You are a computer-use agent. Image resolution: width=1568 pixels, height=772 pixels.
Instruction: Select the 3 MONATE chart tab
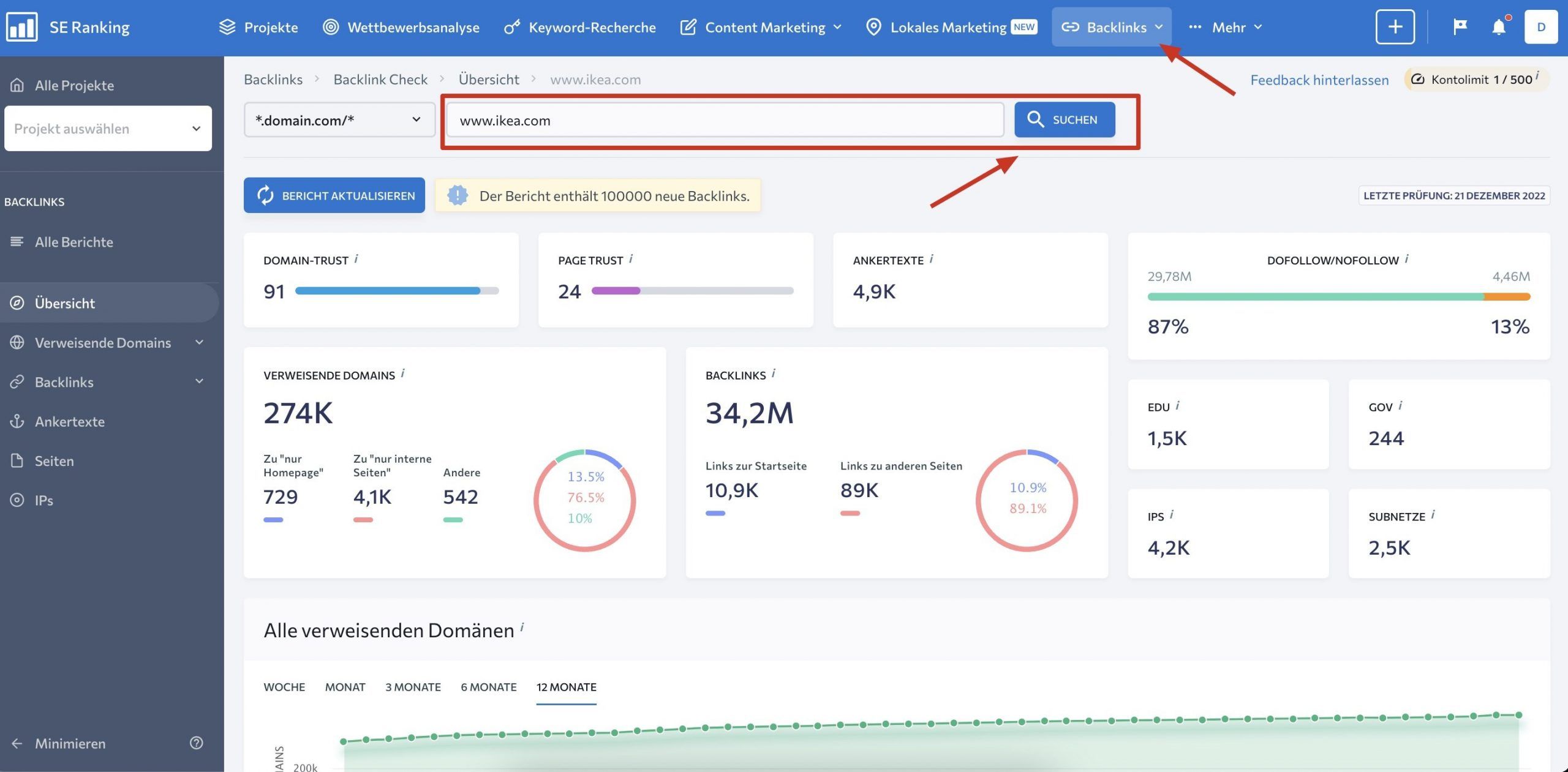point(413,687)
